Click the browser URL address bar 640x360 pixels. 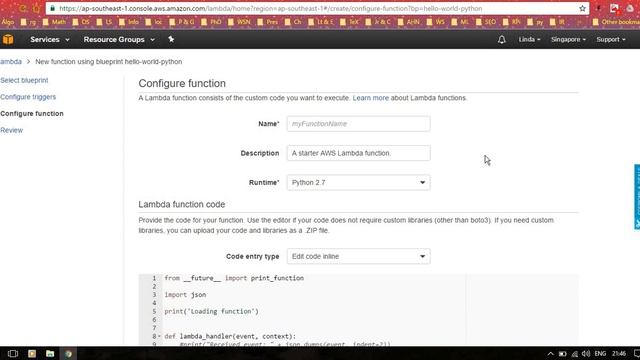(x=318, y=9)
